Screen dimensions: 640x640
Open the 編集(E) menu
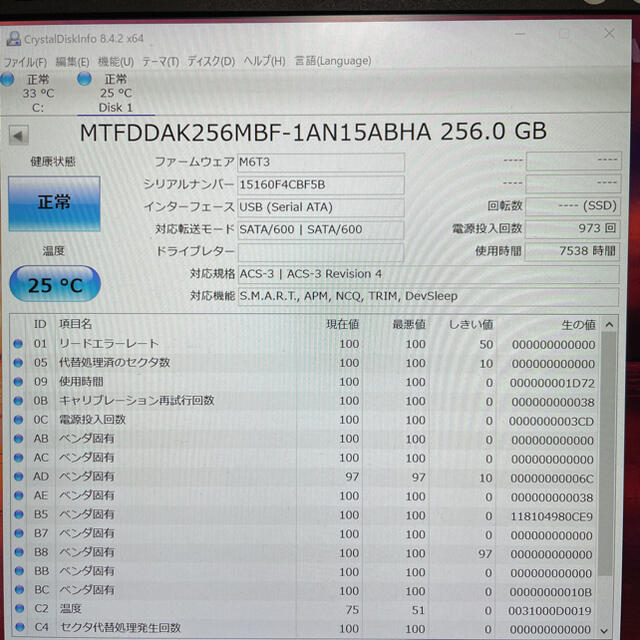pyautogui.click(x=72, y=62)
